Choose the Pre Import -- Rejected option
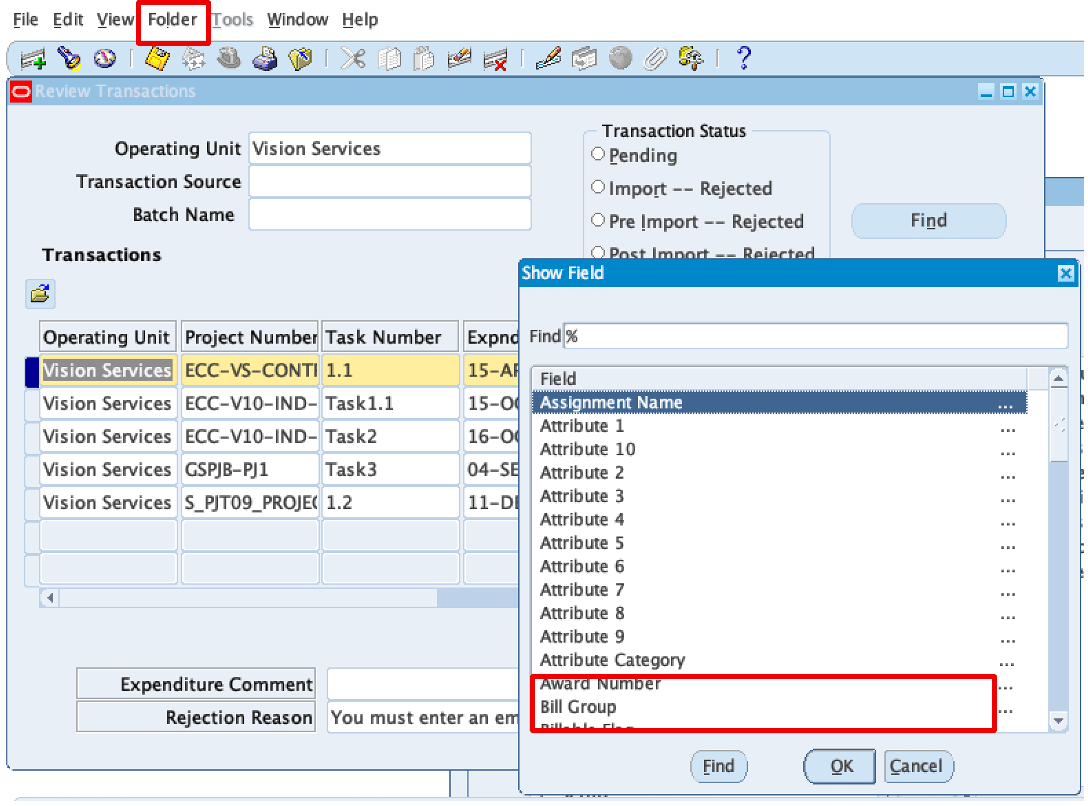The width and height of the screenshot is (1088, 806). point(598,221)
